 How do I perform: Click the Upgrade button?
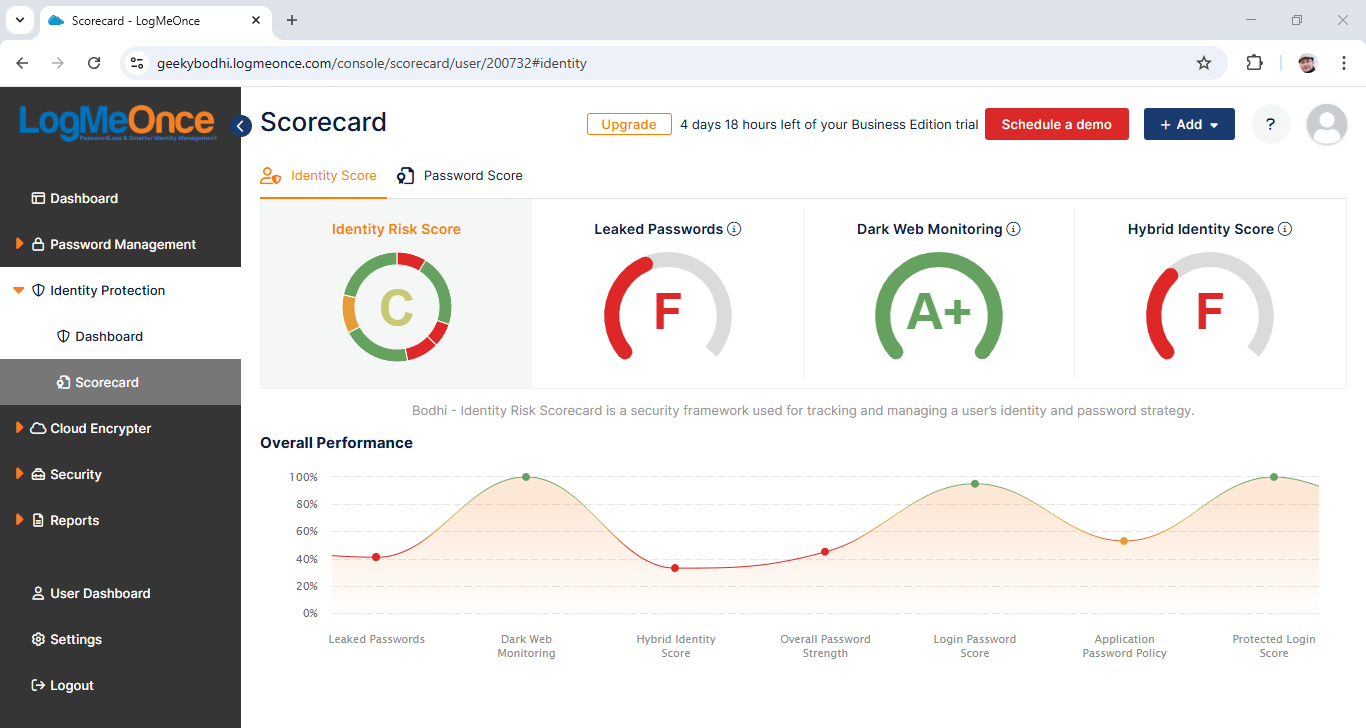pos(629,124)
